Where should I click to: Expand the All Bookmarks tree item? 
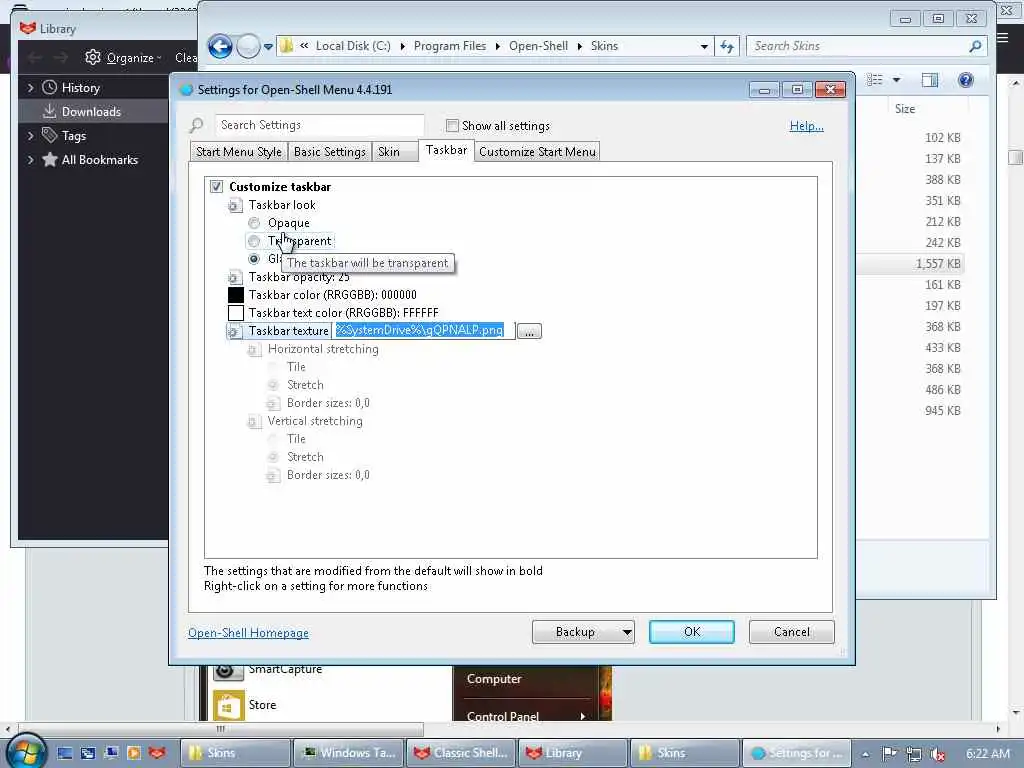click(x=31, y=159)
